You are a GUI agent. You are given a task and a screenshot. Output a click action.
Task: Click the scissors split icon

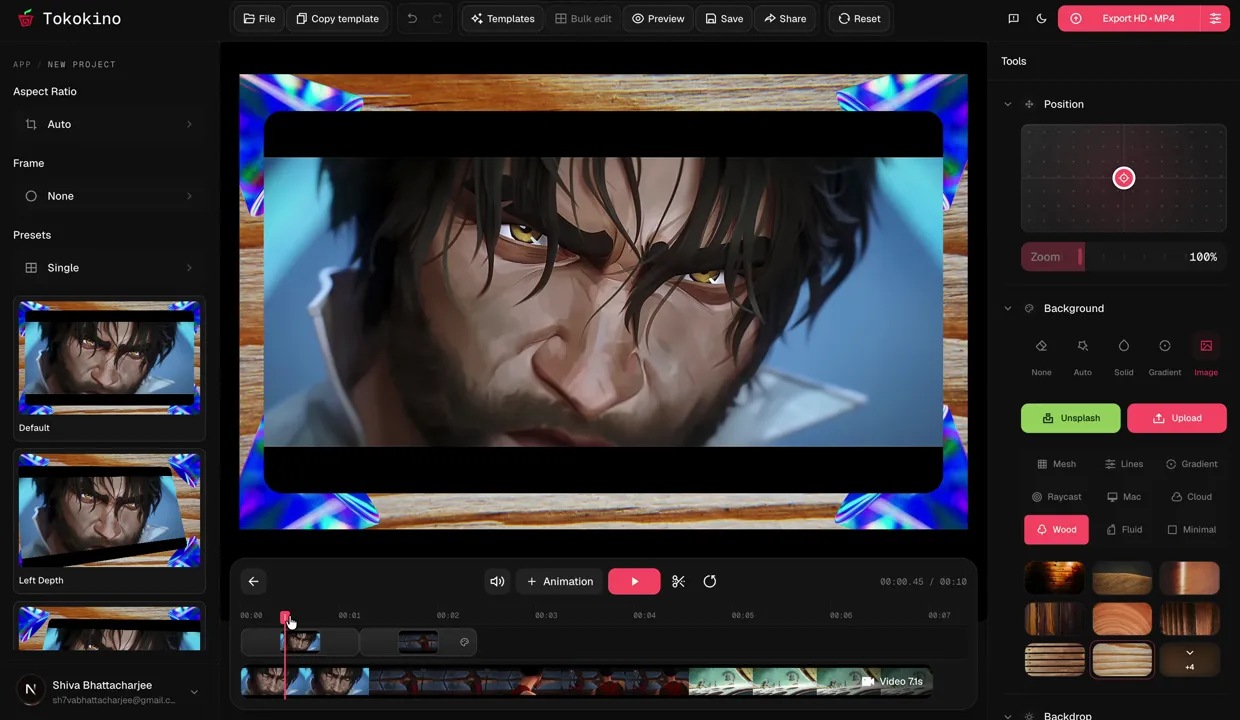coord(678,581)
